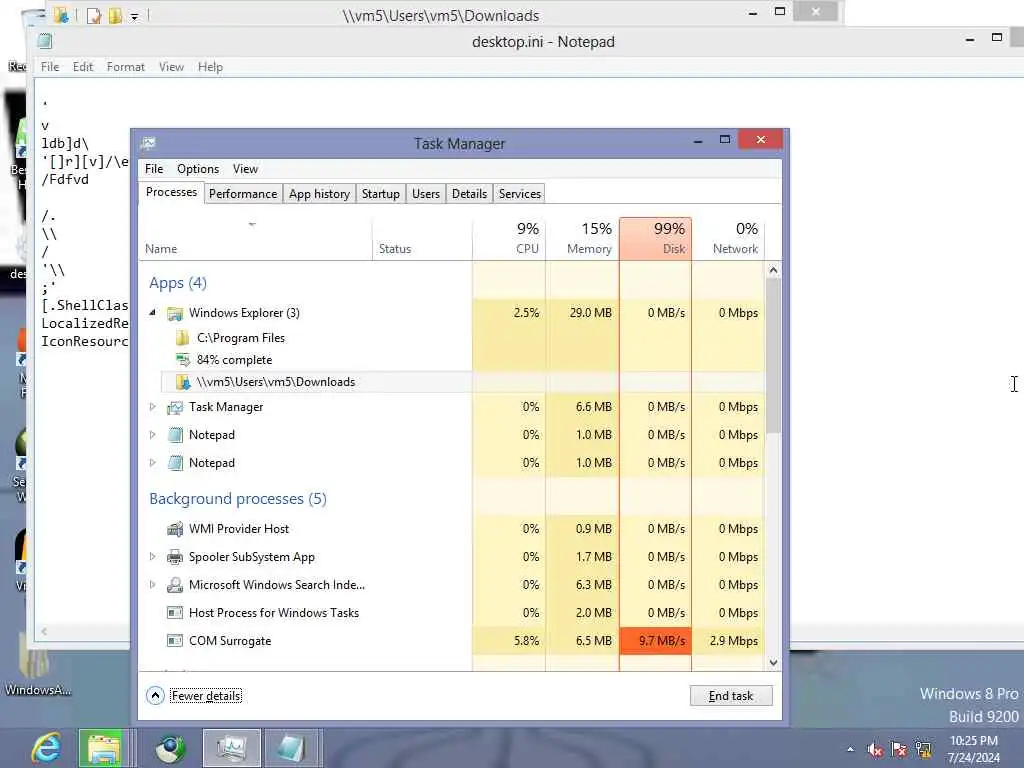Switch to the Users tab
The width and height of the screenshot is (1024, 768).
426,194
